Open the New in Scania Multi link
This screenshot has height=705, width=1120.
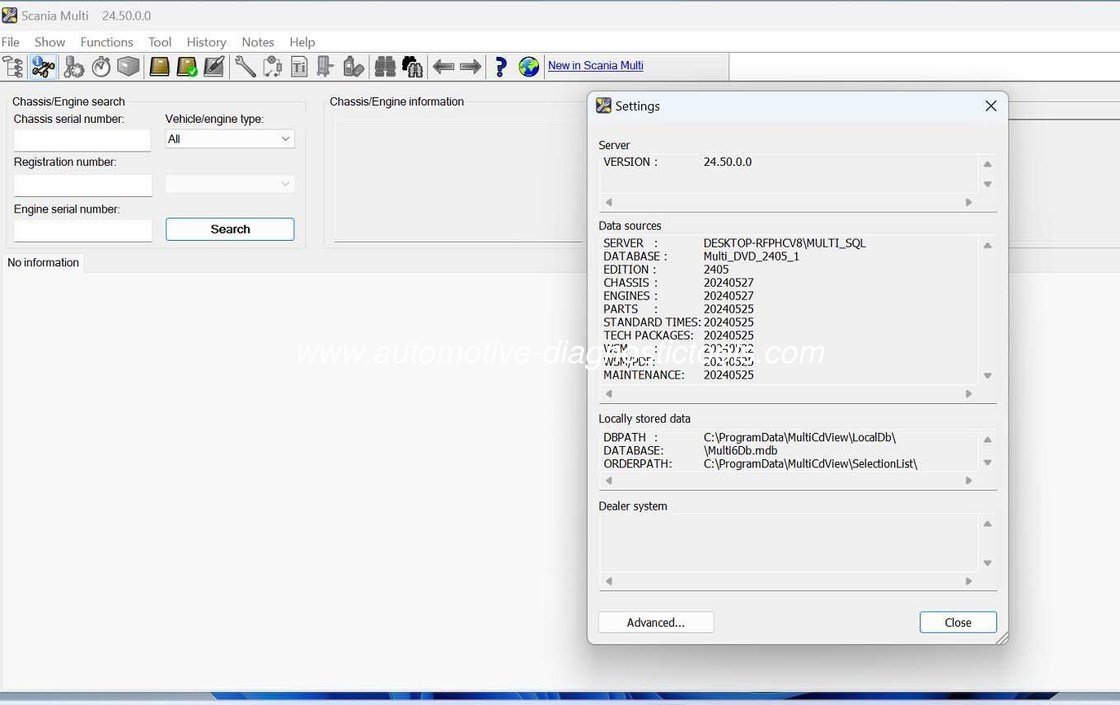(x=595, y=66)
